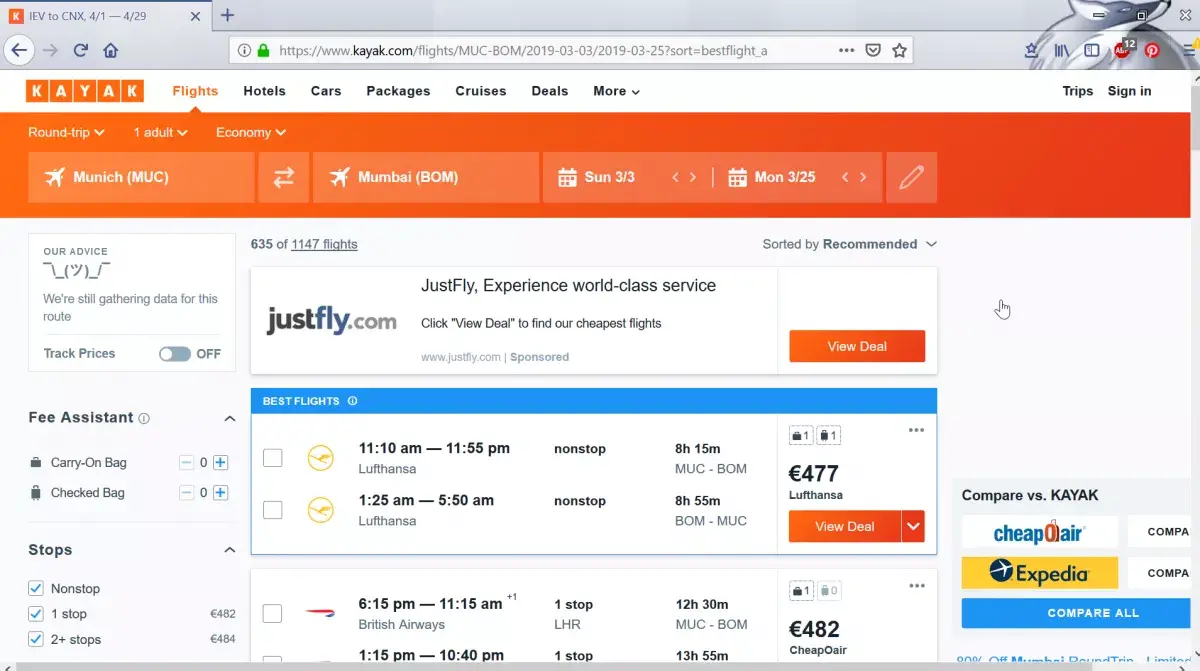The width and height of the screenshot is (1200, 671).
Task: Open a new browser tab
Action: coord(227,15)
